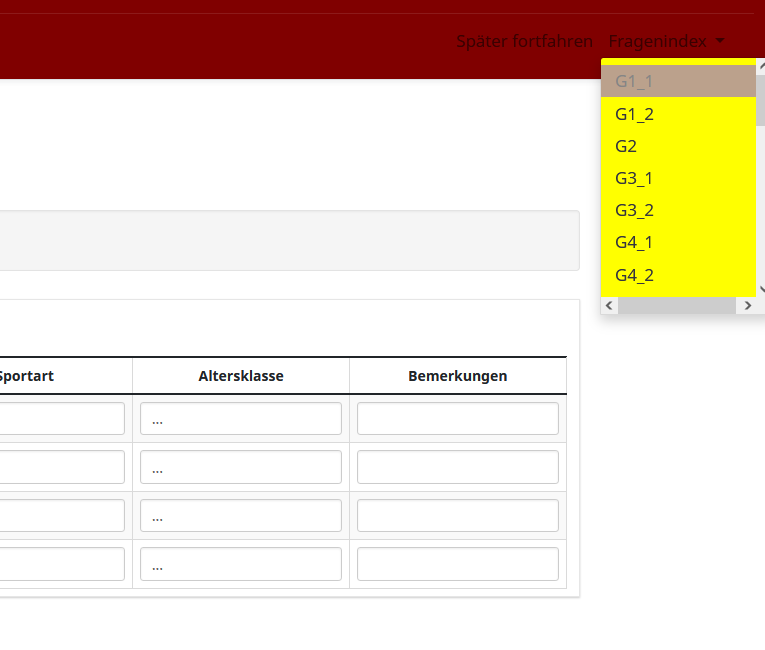Choose G2 from the question index list
This screenshot has width=765, height=650.
[x=626, y=146]
